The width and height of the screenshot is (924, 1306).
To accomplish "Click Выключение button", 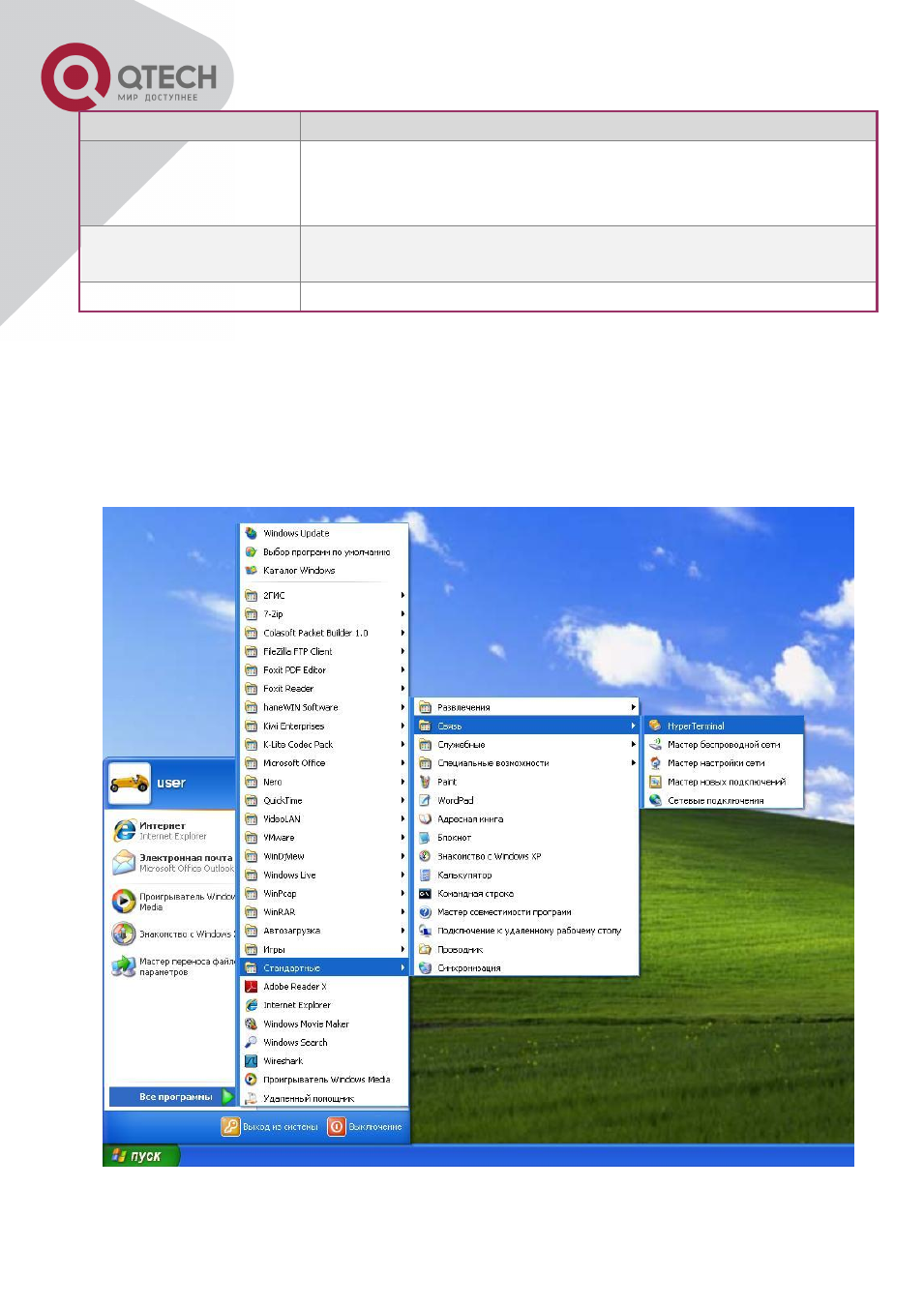I will coord(365,1127).
